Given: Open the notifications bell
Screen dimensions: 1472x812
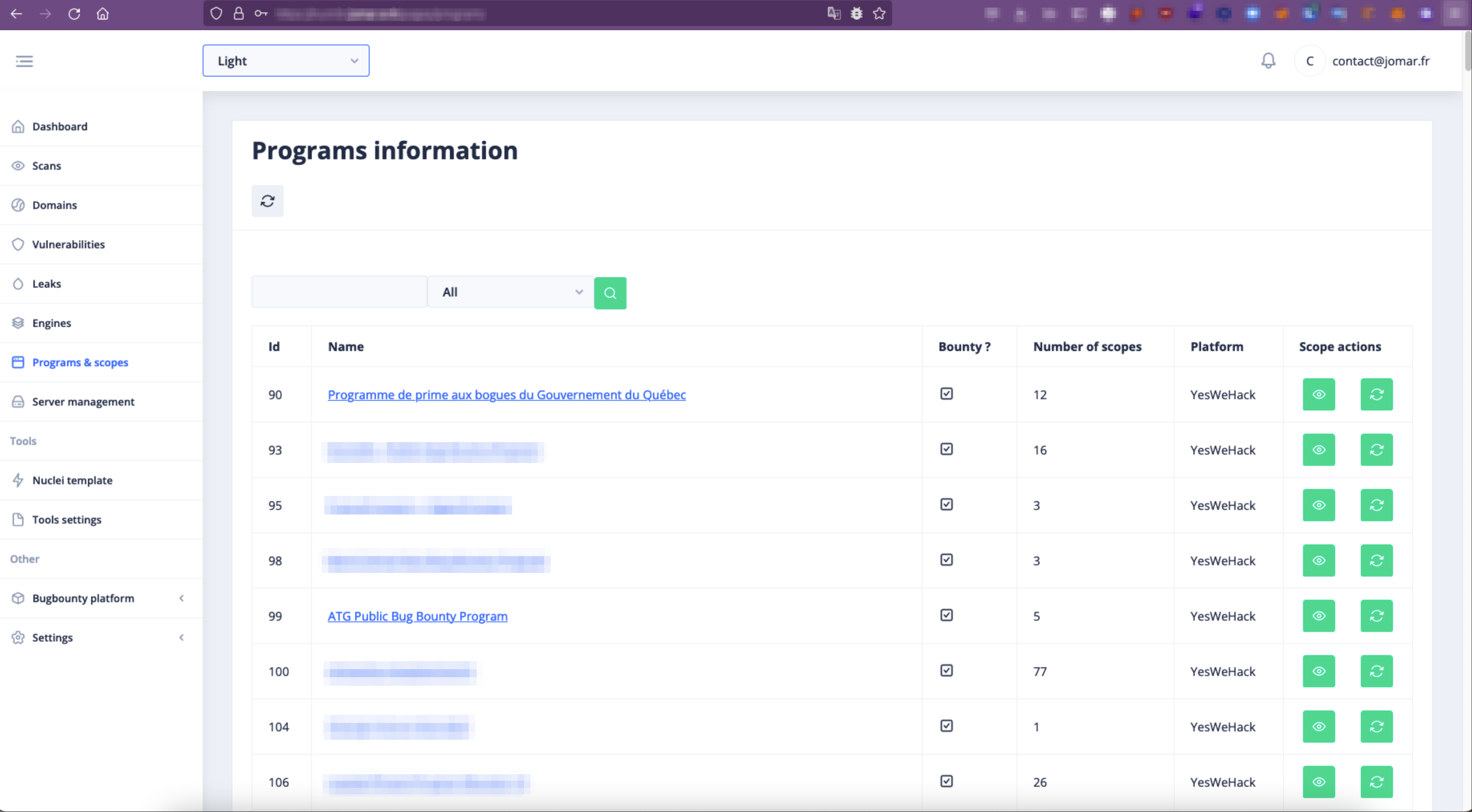Looking at the screenshot, I should [1267, 61].
